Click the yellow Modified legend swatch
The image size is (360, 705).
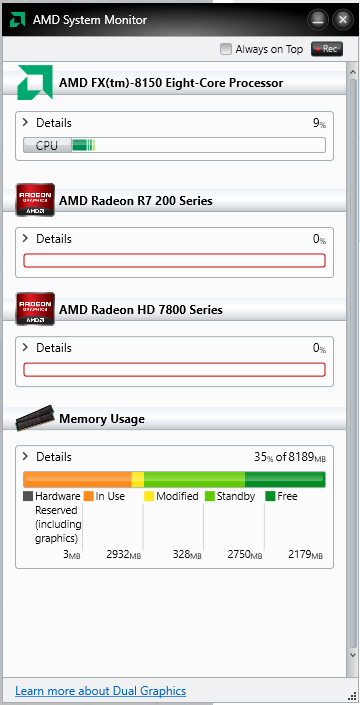pyautogui.click(x=149, y=496)
